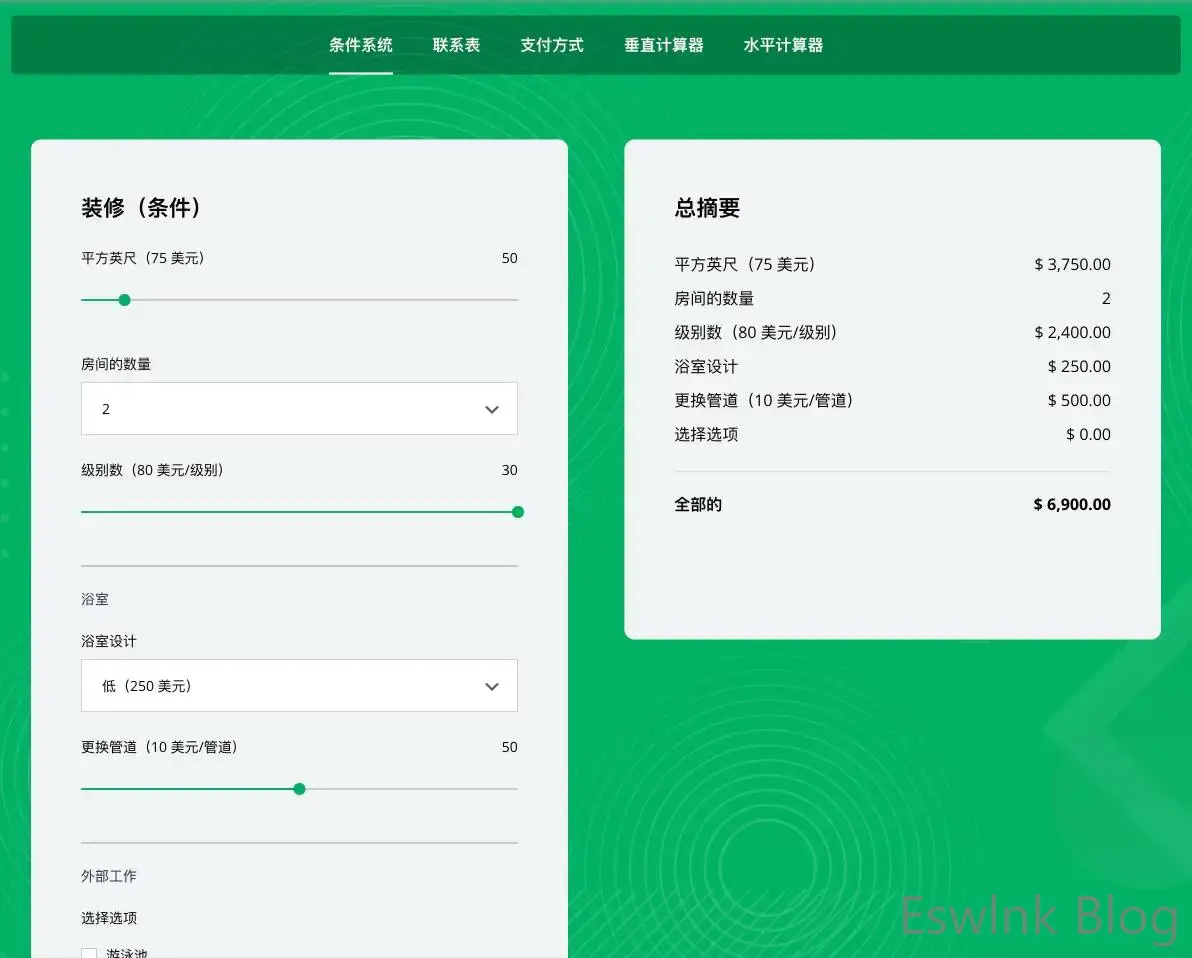Click the 装修（条件） heading
The image size is (1192, 958).
click(x=141, y=208)
